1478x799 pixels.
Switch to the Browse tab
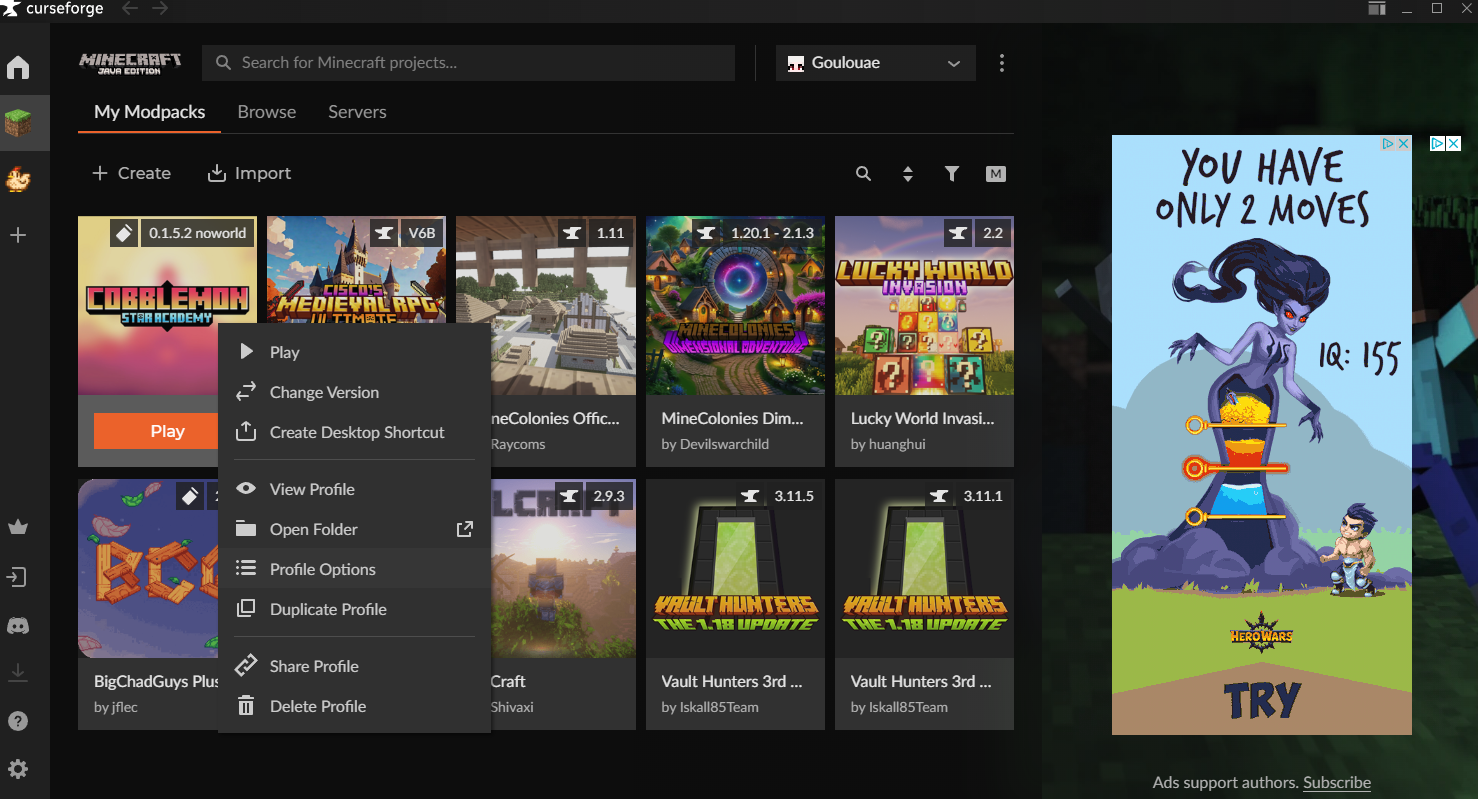click(x=266, y=112)
